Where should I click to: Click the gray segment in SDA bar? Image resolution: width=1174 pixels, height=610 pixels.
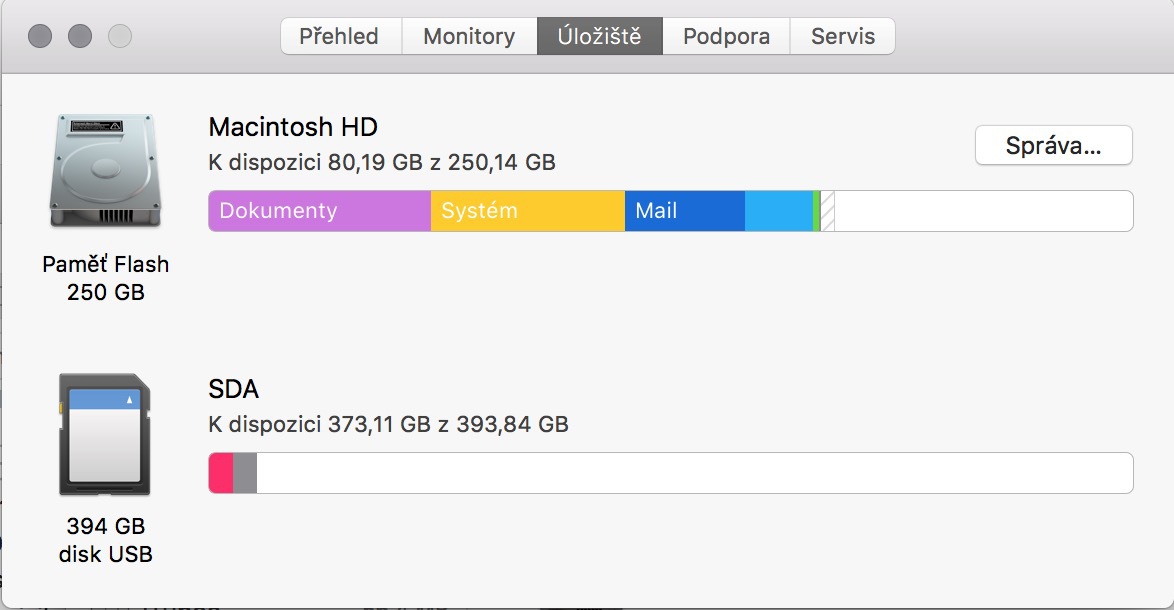coord(245,473)
